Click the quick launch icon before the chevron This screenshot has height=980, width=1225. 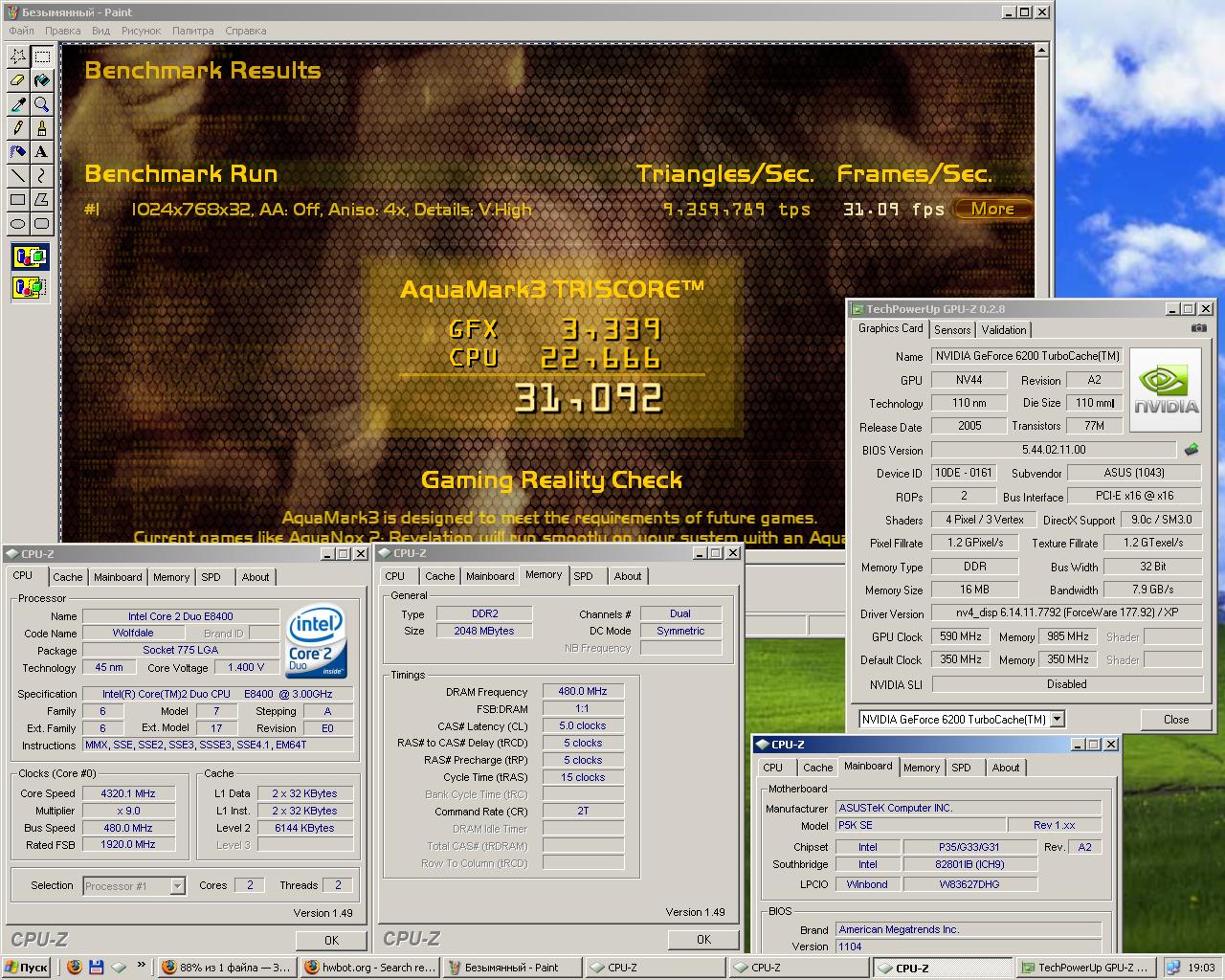click(x=119, y=968)
